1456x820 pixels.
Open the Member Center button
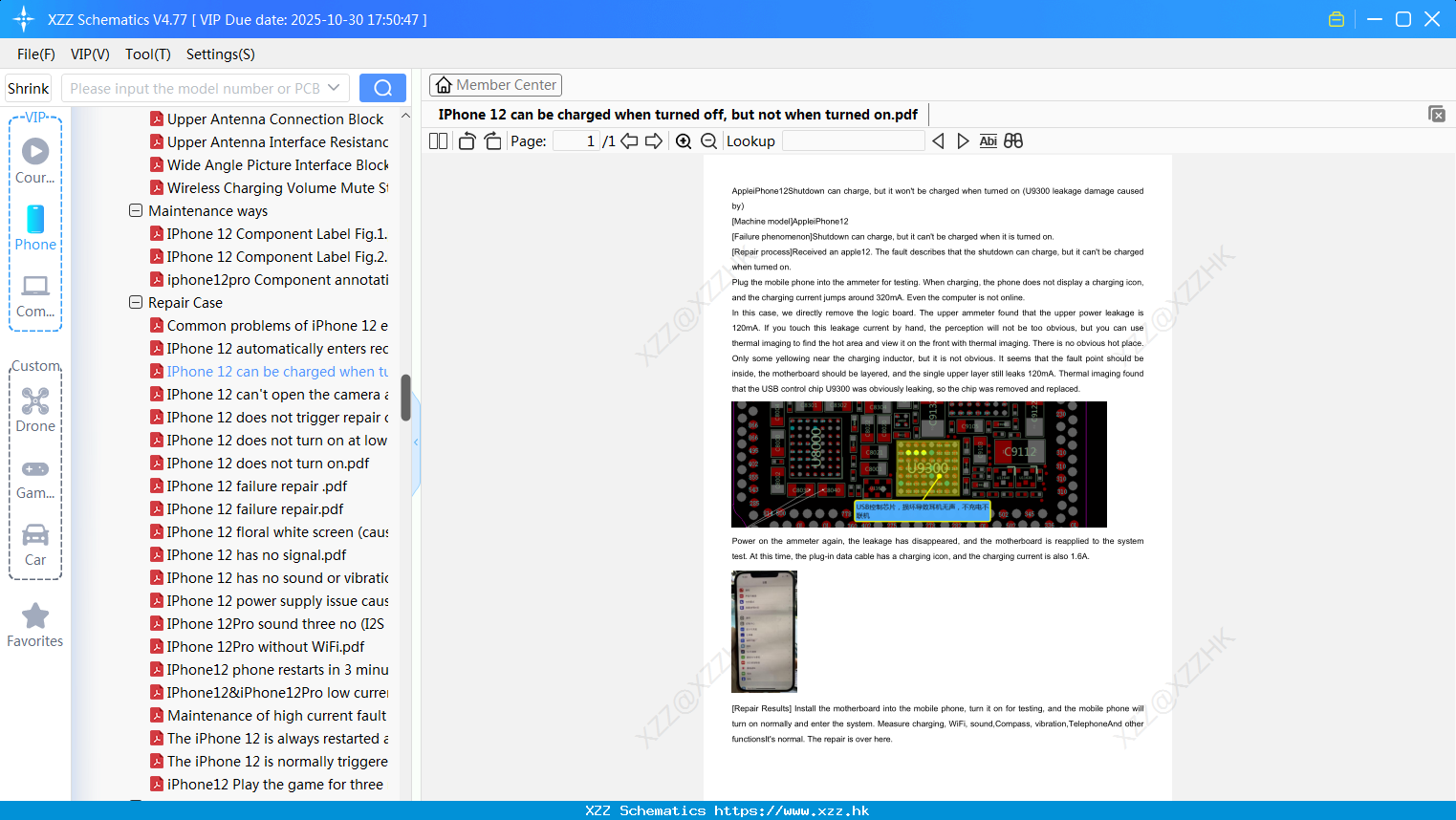(x=495, y=85)
